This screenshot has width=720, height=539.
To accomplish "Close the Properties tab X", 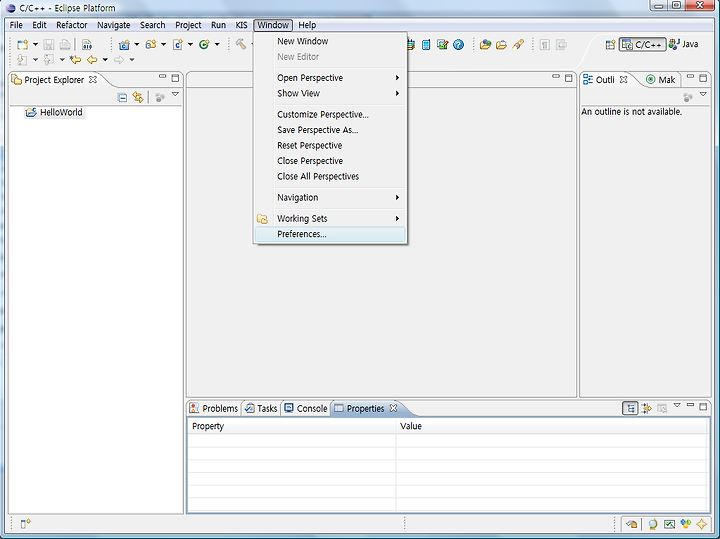I will coord(394,408).
